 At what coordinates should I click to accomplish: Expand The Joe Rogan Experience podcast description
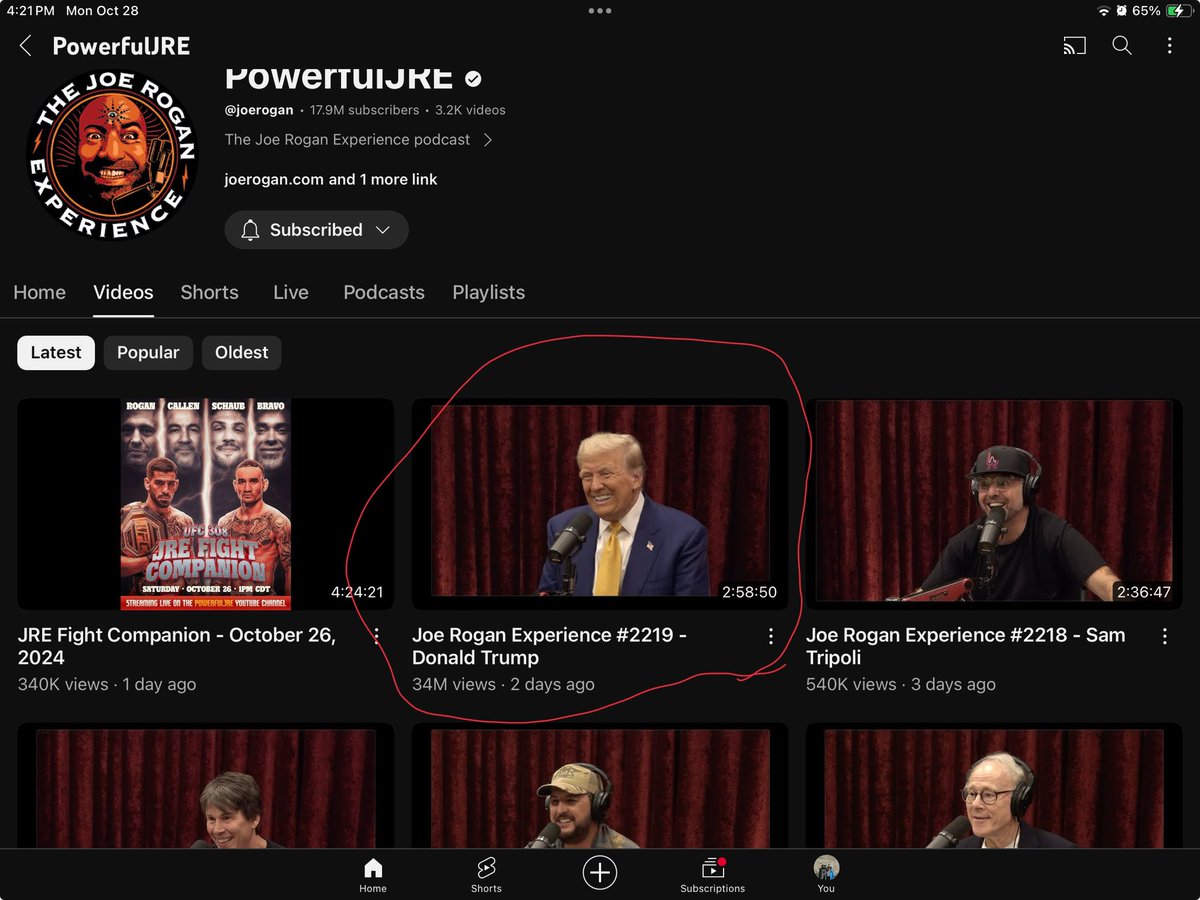tap(359, 140)
